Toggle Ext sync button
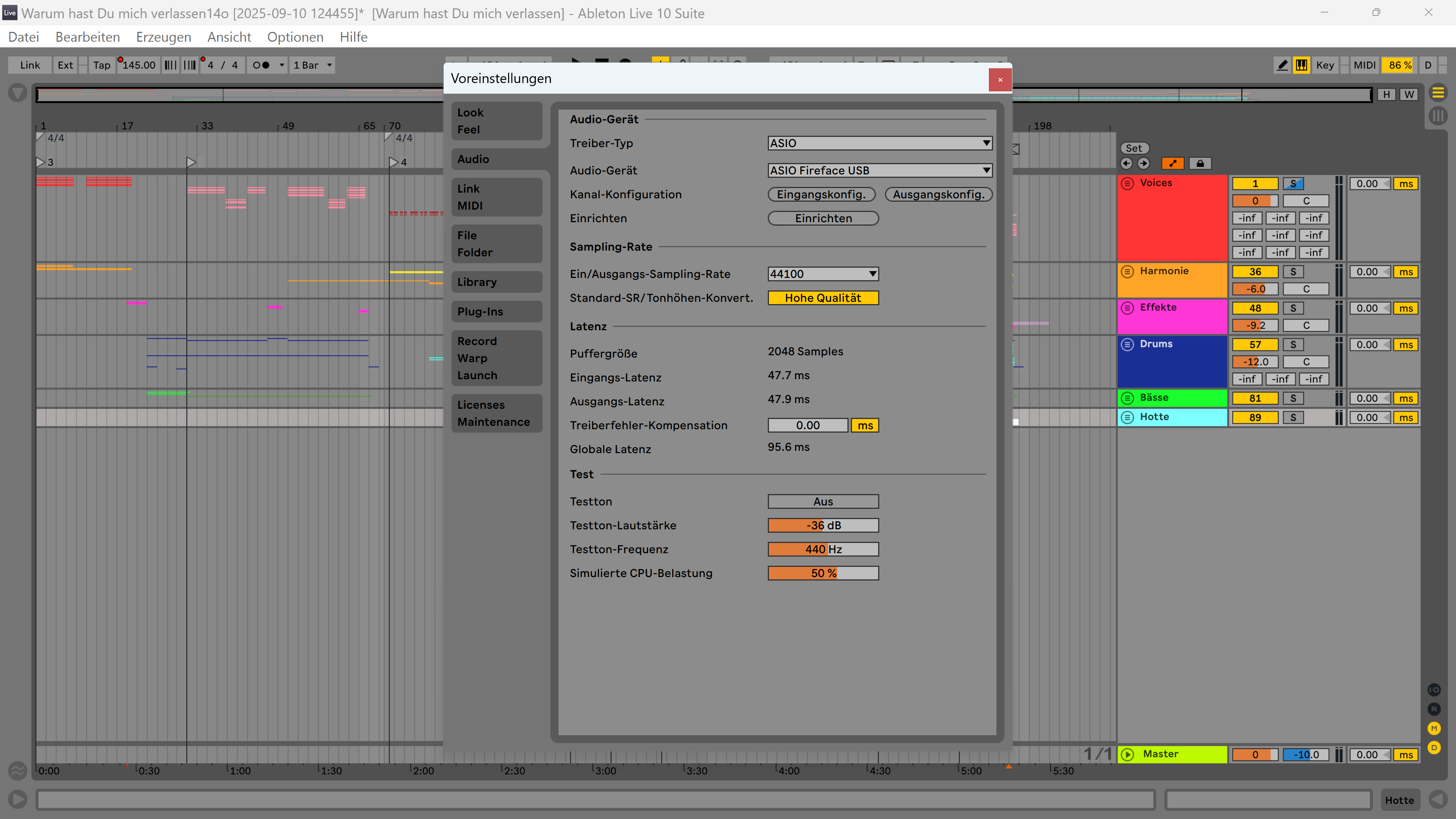The width and height of the screenshot is (1456, 819). pyautogui.click(x=65, y=65)
